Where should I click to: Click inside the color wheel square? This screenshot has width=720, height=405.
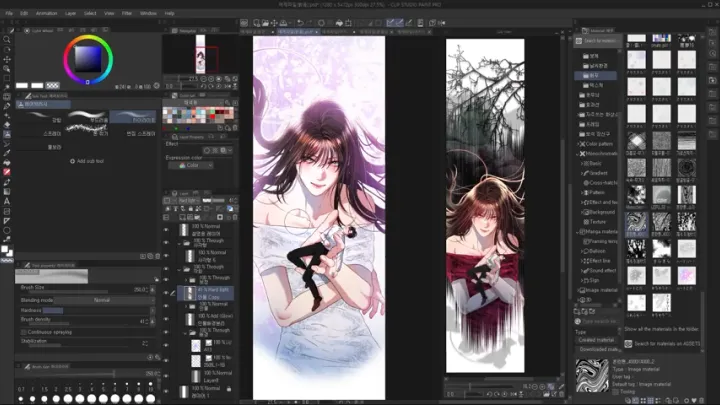pos(88,59)
